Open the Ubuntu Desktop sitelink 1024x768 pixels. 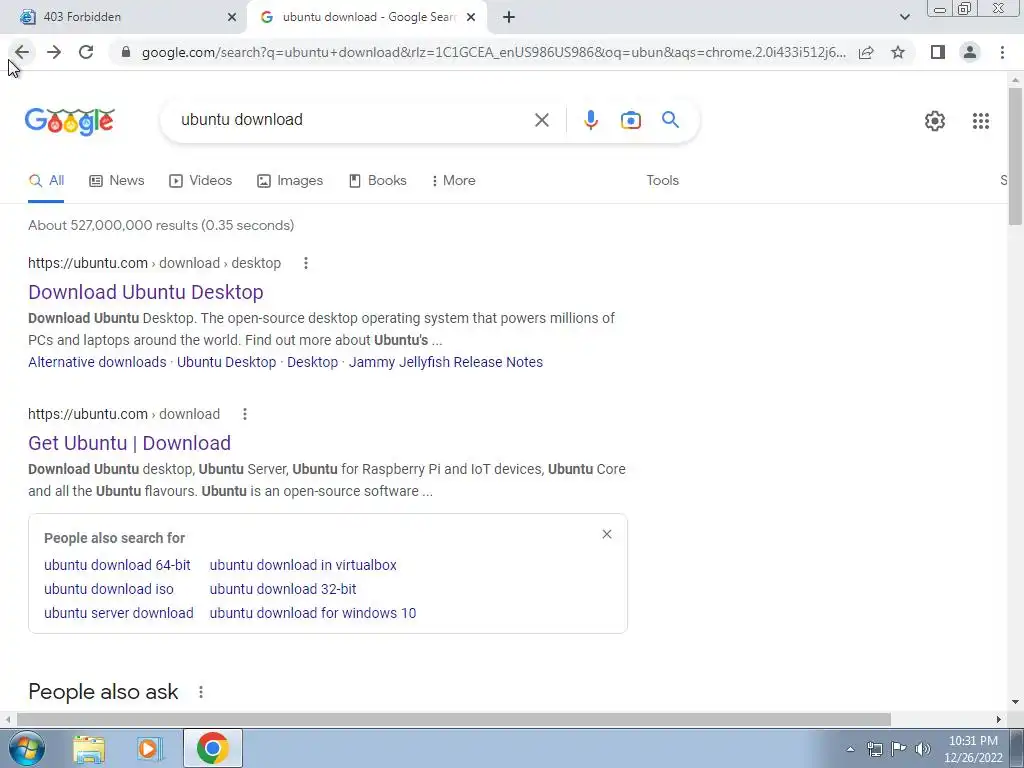[227, 362]
